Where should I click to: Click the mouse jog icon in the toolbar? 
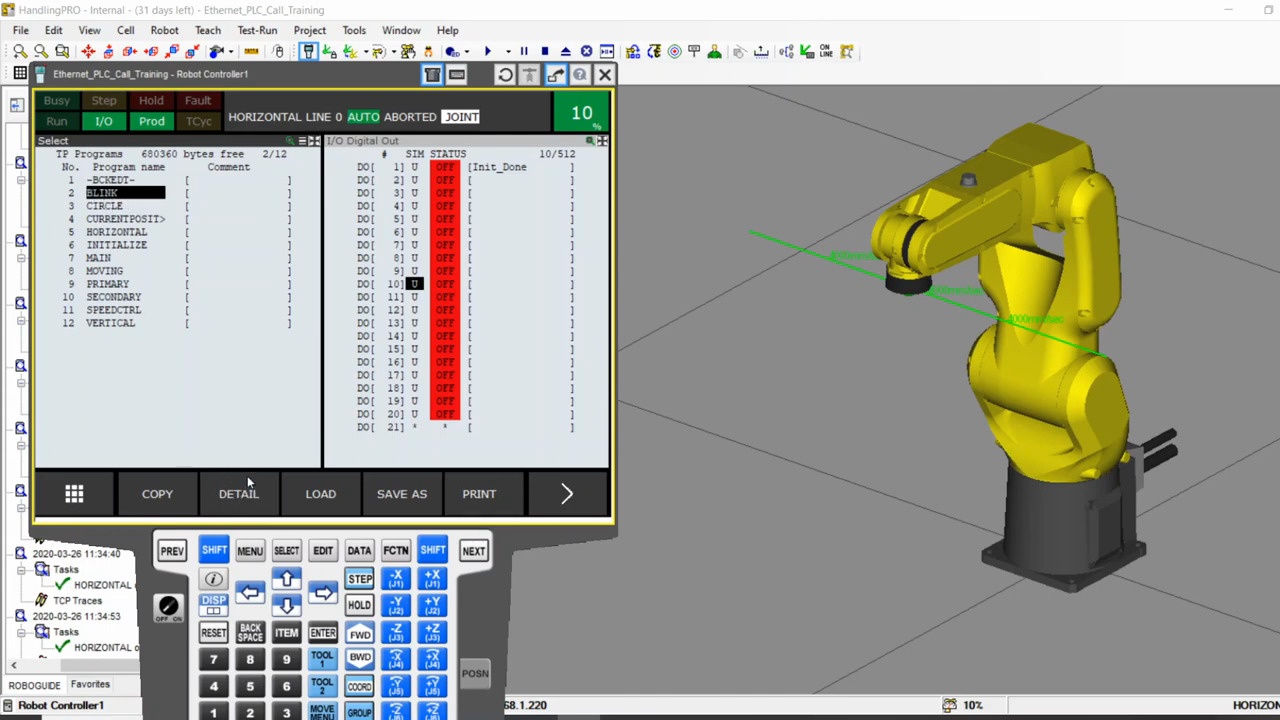(x=279, y=52)
